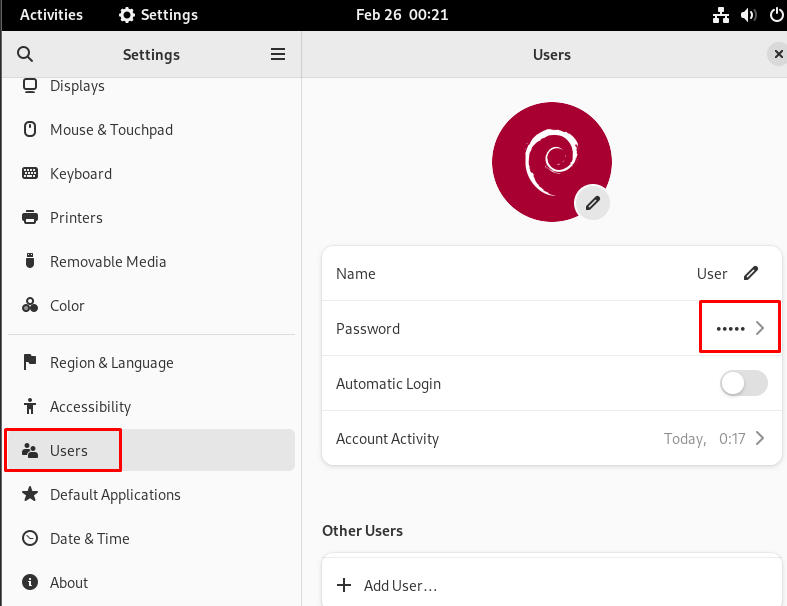Select Color in the sidebar
Image resolution: width=787 pixels, height=606 pixels.
(152, 305)
